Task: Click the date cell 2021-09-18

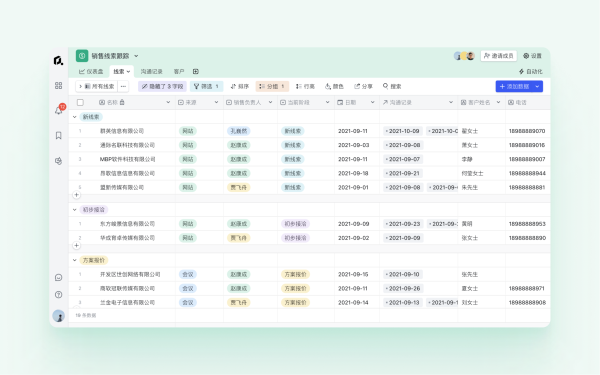Action: point(354,173)
